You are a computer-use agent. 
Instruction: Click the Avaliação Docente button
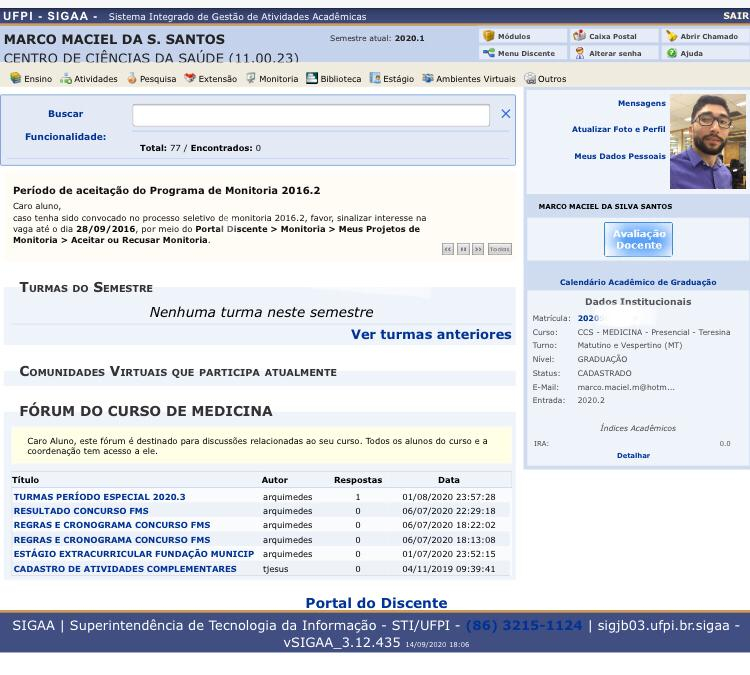(638, 239)
